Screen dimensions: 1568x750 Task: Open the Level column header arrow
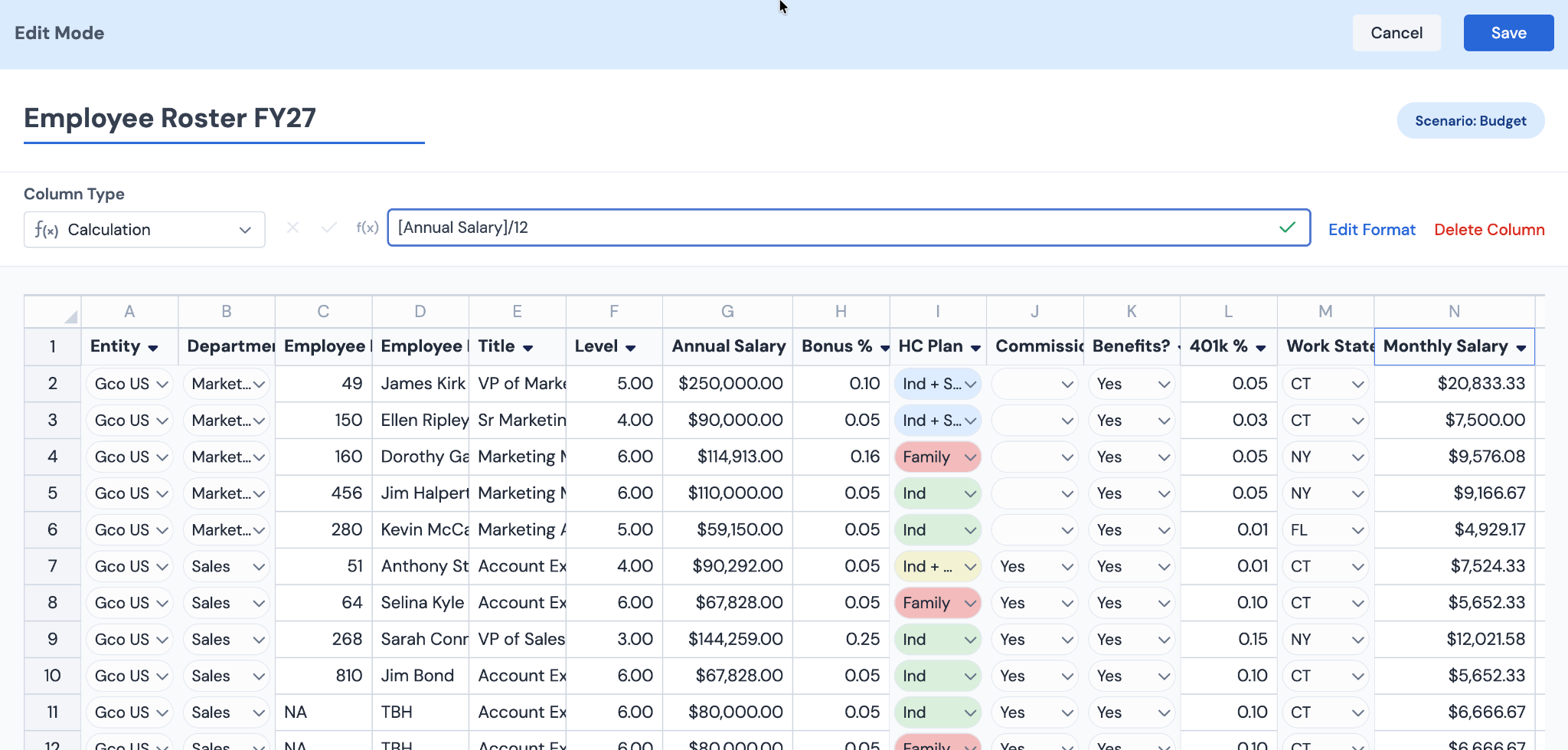pos(630,348)
